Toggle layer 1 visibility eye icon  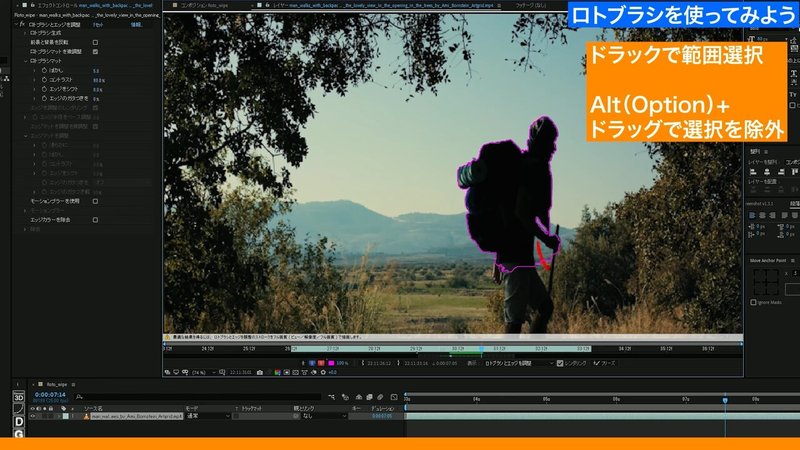(32, 416)
